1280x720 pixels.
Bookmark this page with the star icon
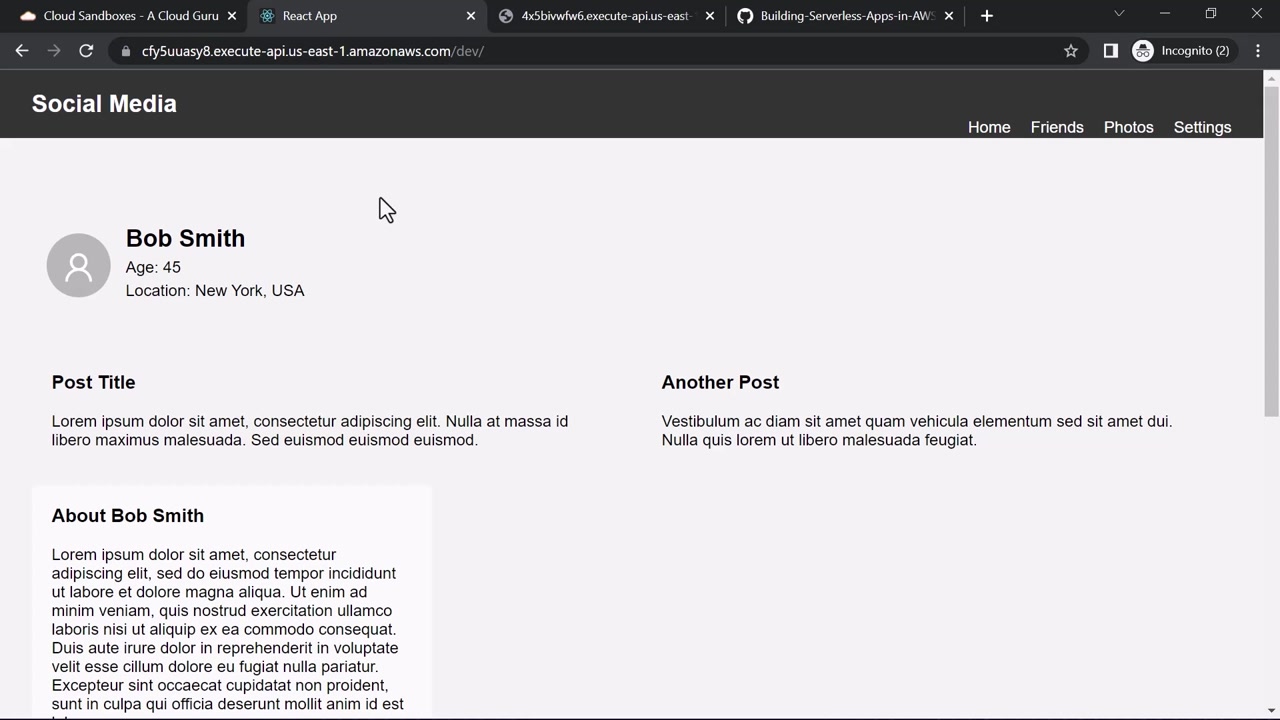point(1071,51)
